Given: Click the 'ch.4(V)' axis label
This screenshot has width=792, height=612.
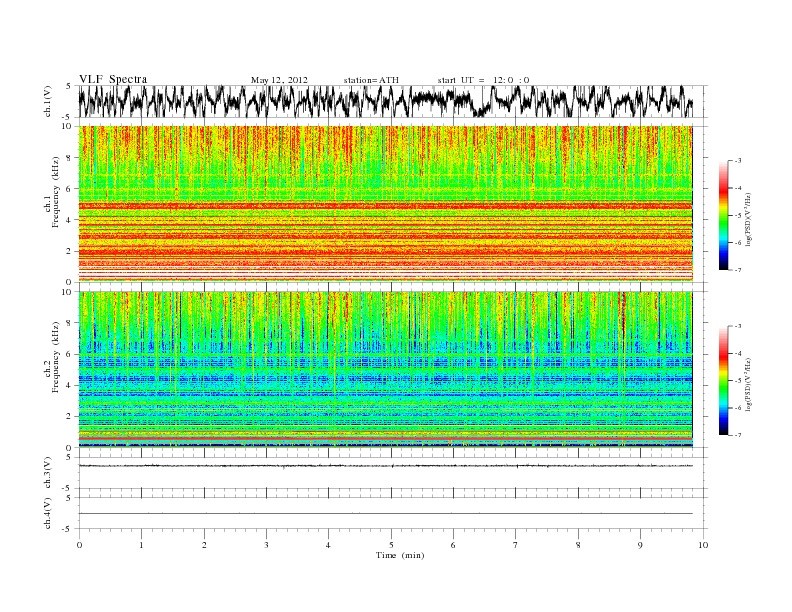Looking at the screenshot, I should pyautogui.click(x=47, y=513).
